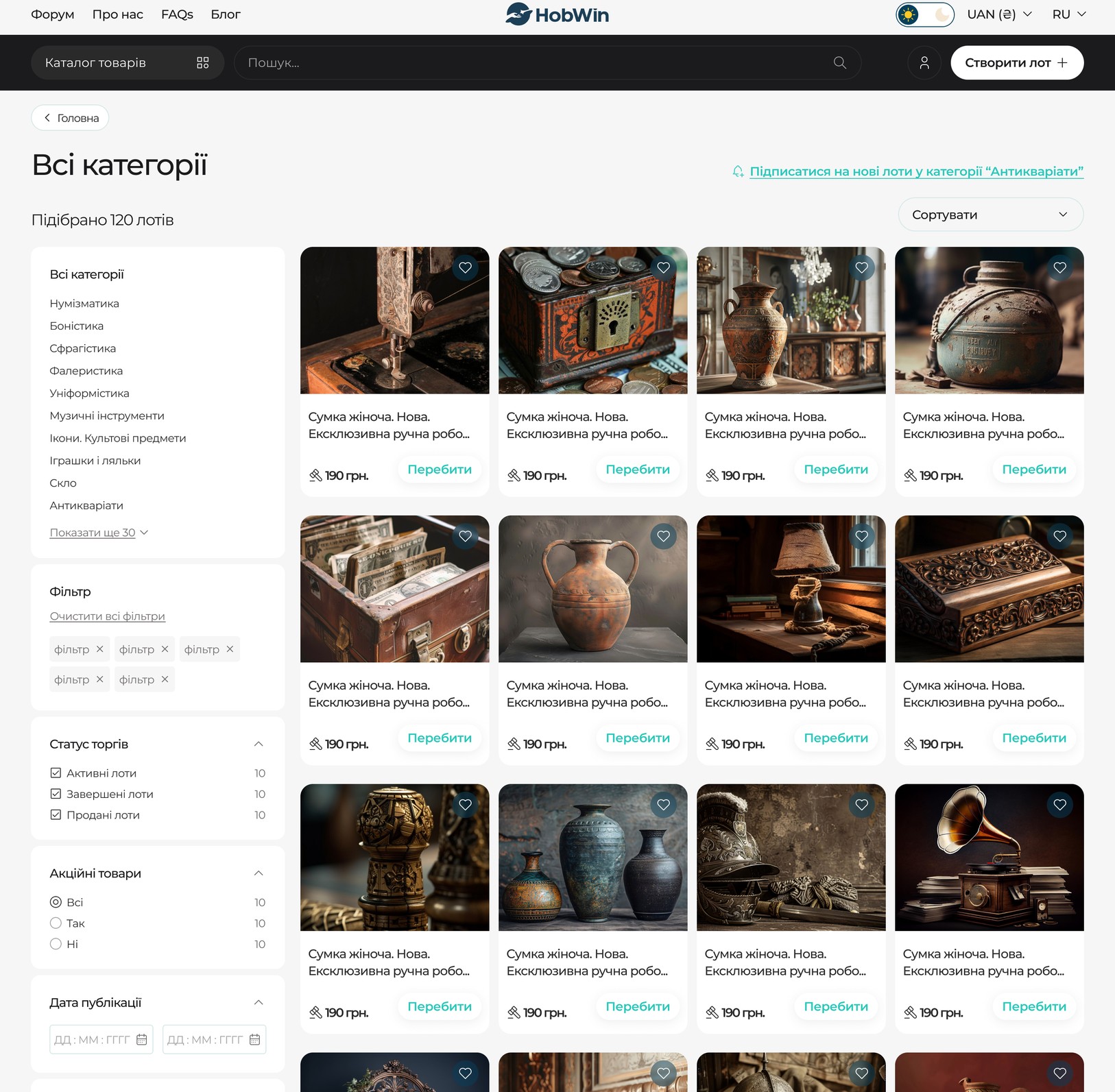Click the bell icon beside the subscribe link
1115x1092 pixels.
pos(738,171)
